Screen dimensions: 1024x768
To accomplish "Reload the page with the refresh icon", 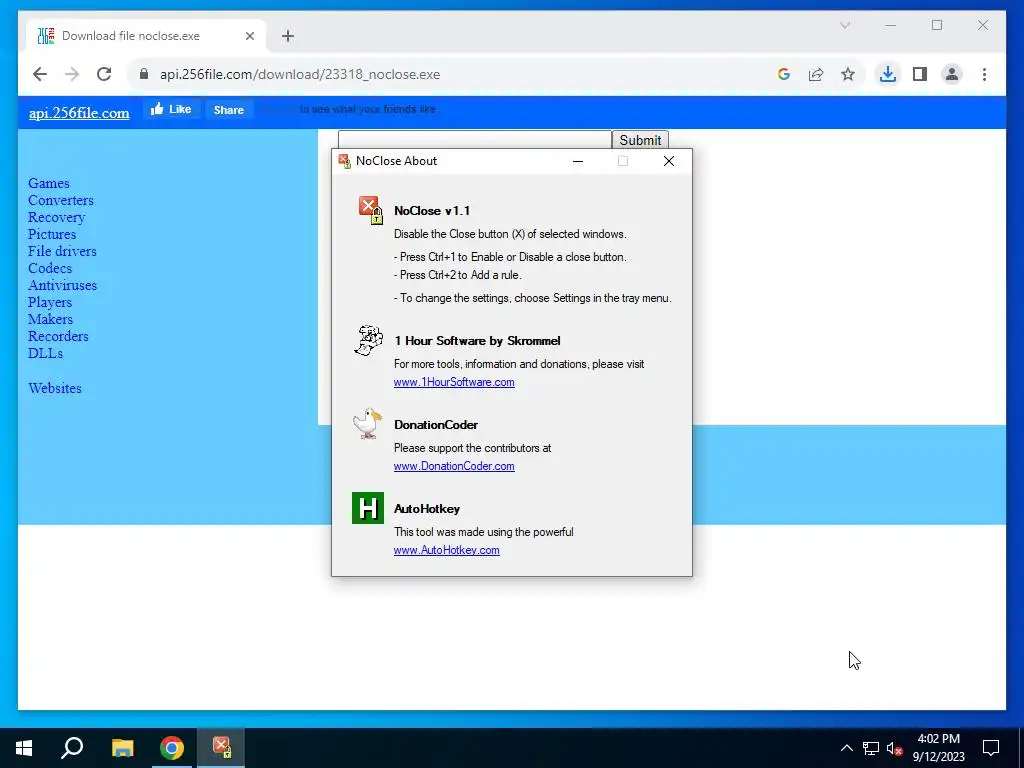I will tap(104, 74).
